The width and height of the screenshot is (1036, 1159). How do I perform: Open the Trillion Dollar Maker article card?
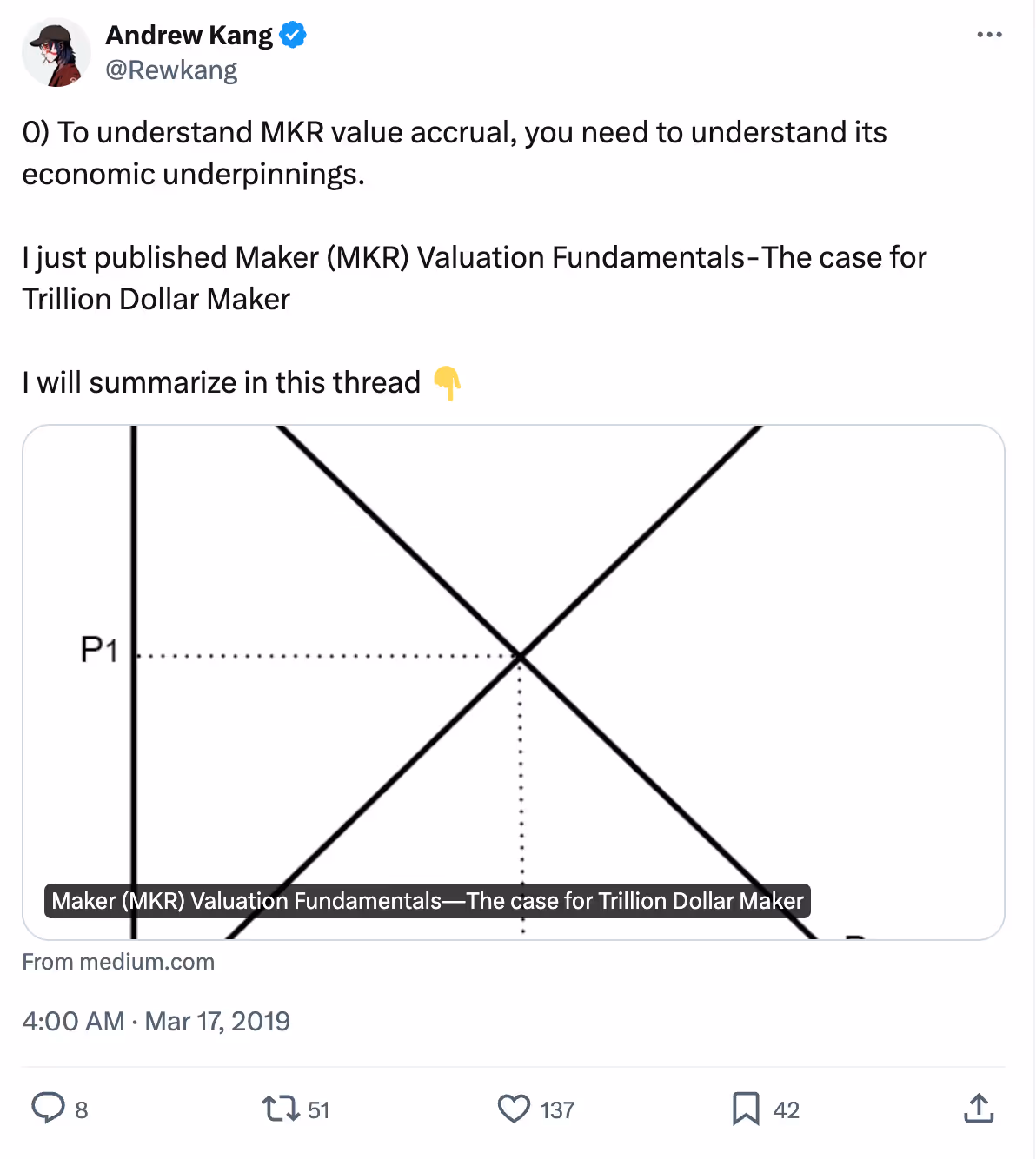pyautogui.click(x=426, y=901)
